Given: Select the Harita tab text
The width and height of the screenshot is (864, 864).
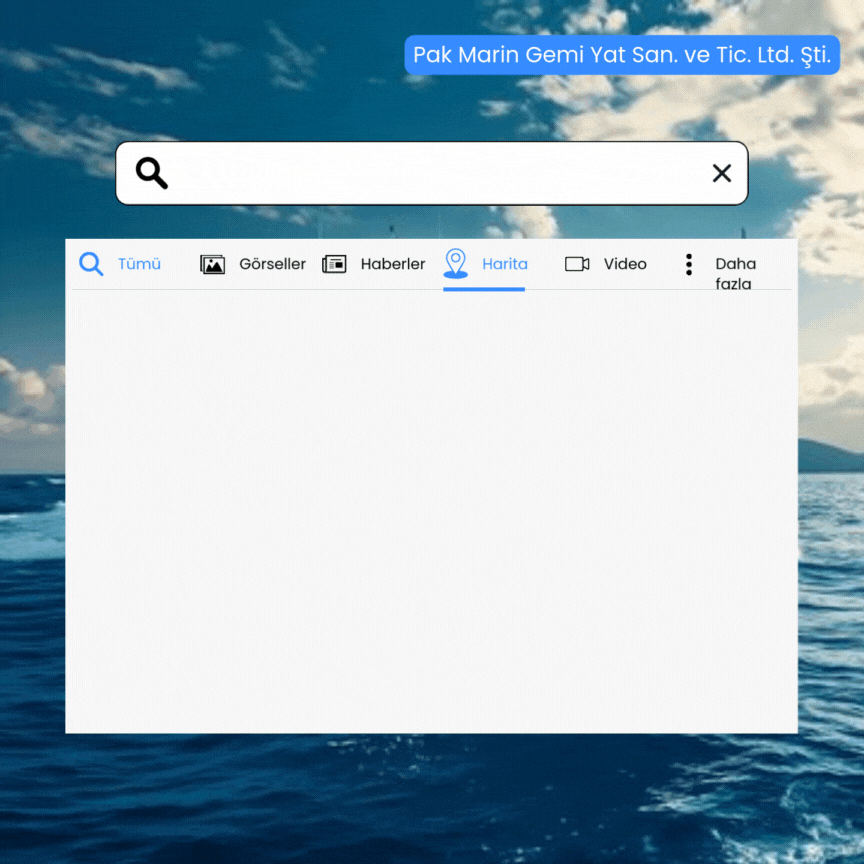Looking at the screenshot, I should tap(505, 264).
